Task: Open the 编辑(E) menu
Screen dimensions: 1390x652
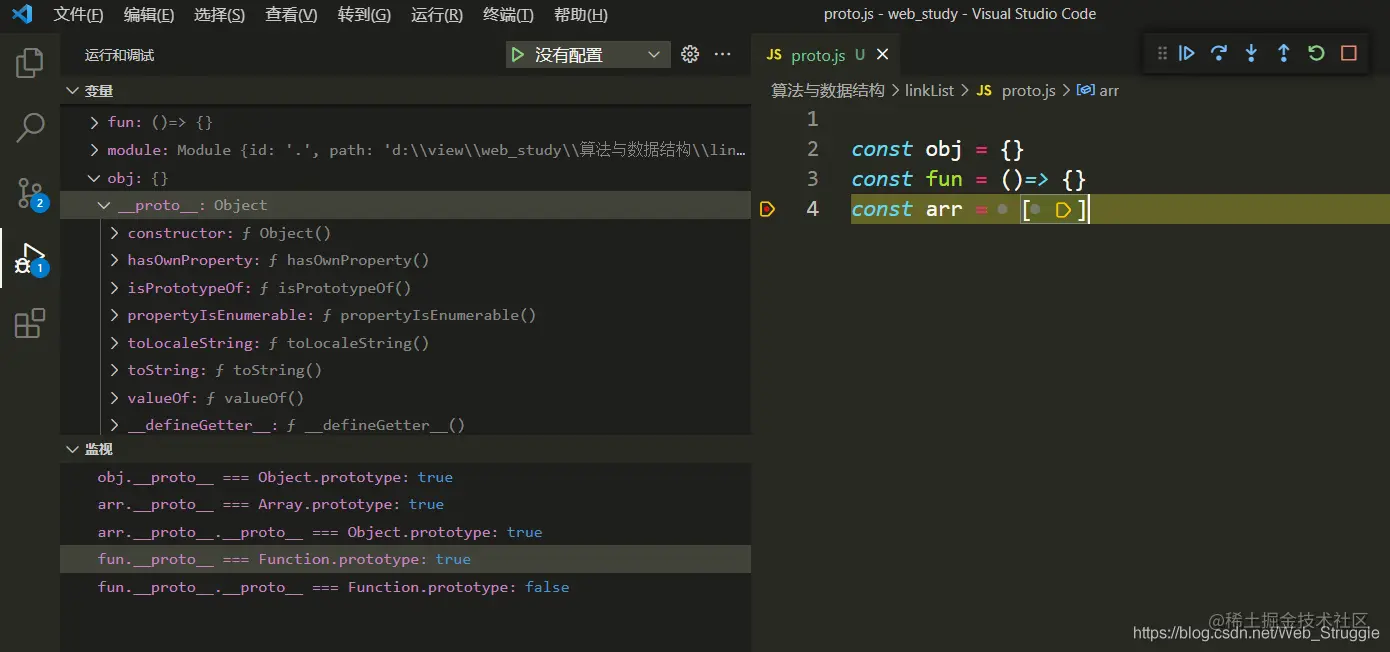Action: click(x=149, y=15)
